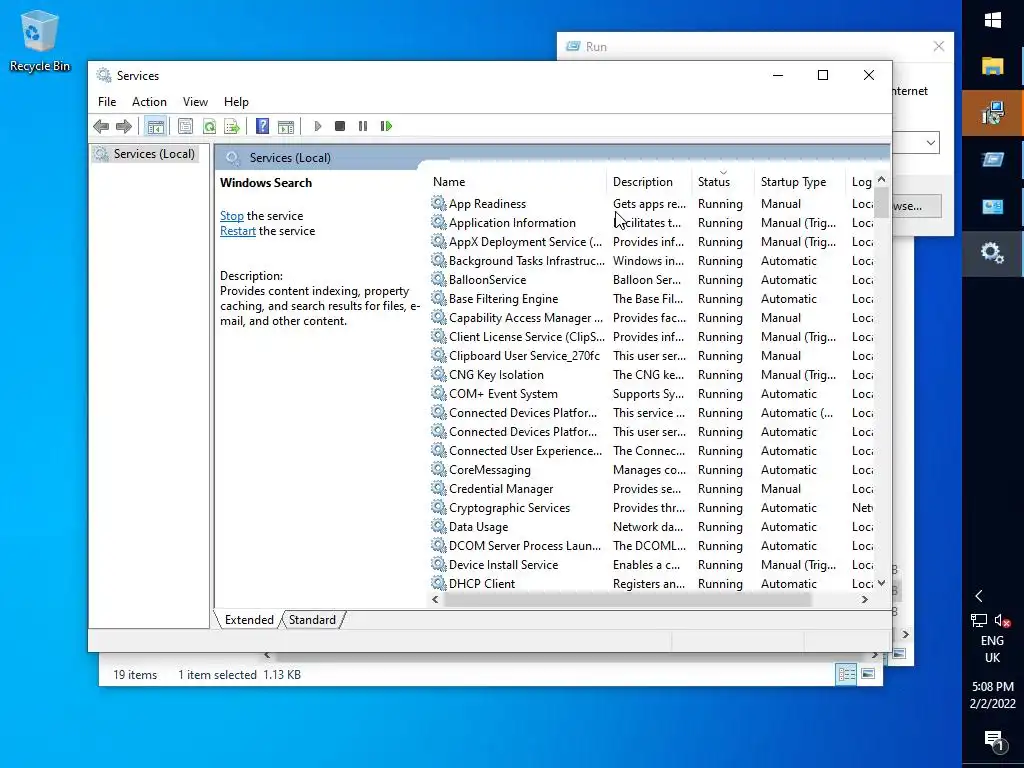Open the Help menu

tap(236, 102)
